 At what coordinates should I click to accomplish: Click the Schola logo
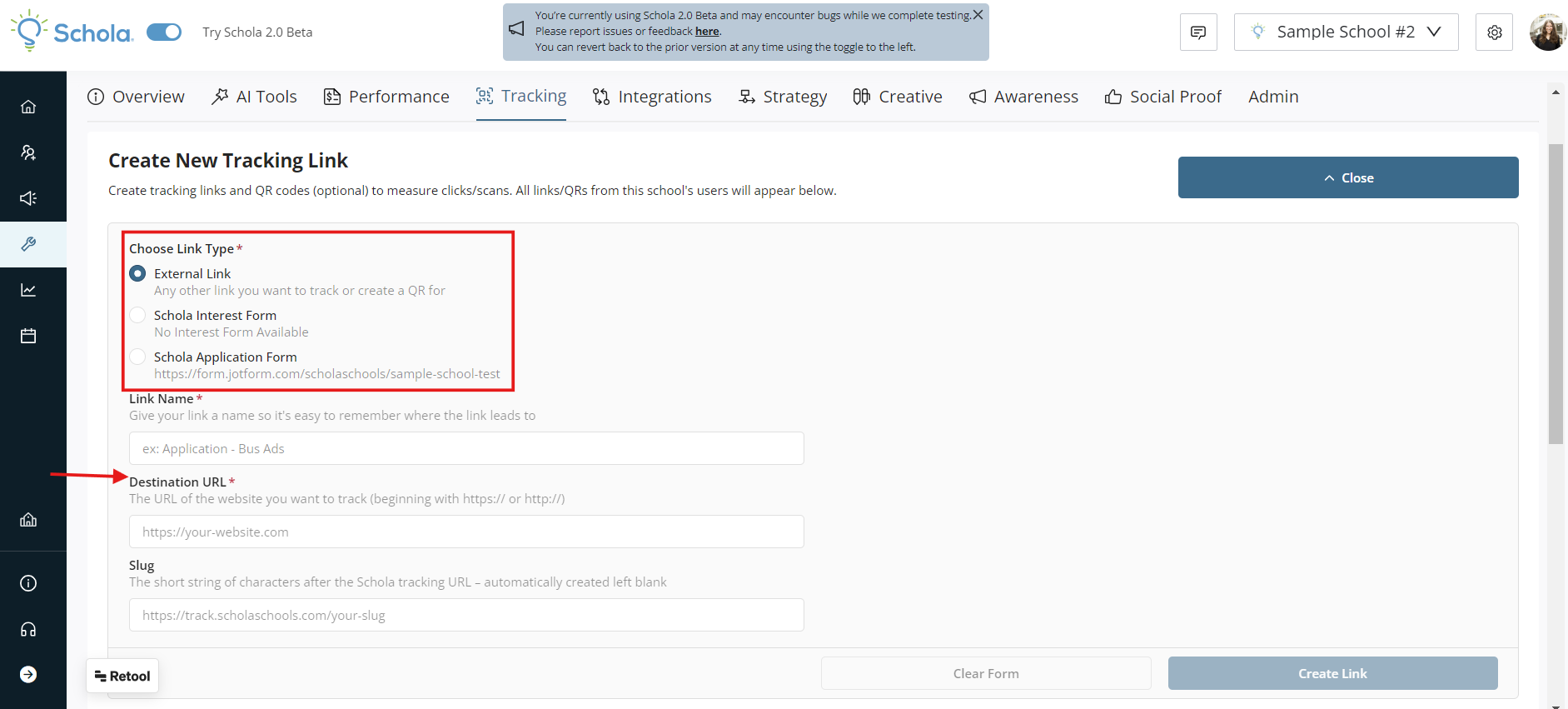[x=72, y=32]
